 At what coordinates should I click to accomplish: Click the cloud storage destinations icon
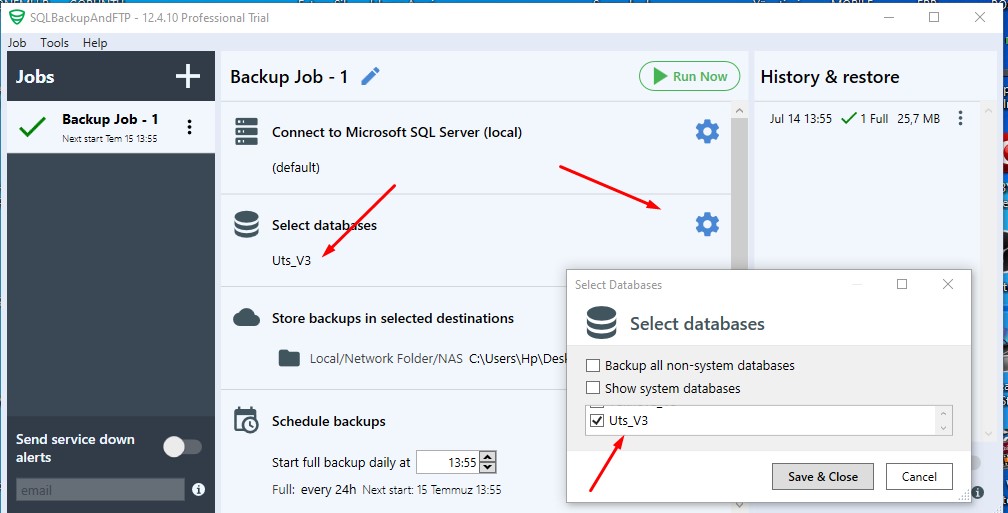246,318
